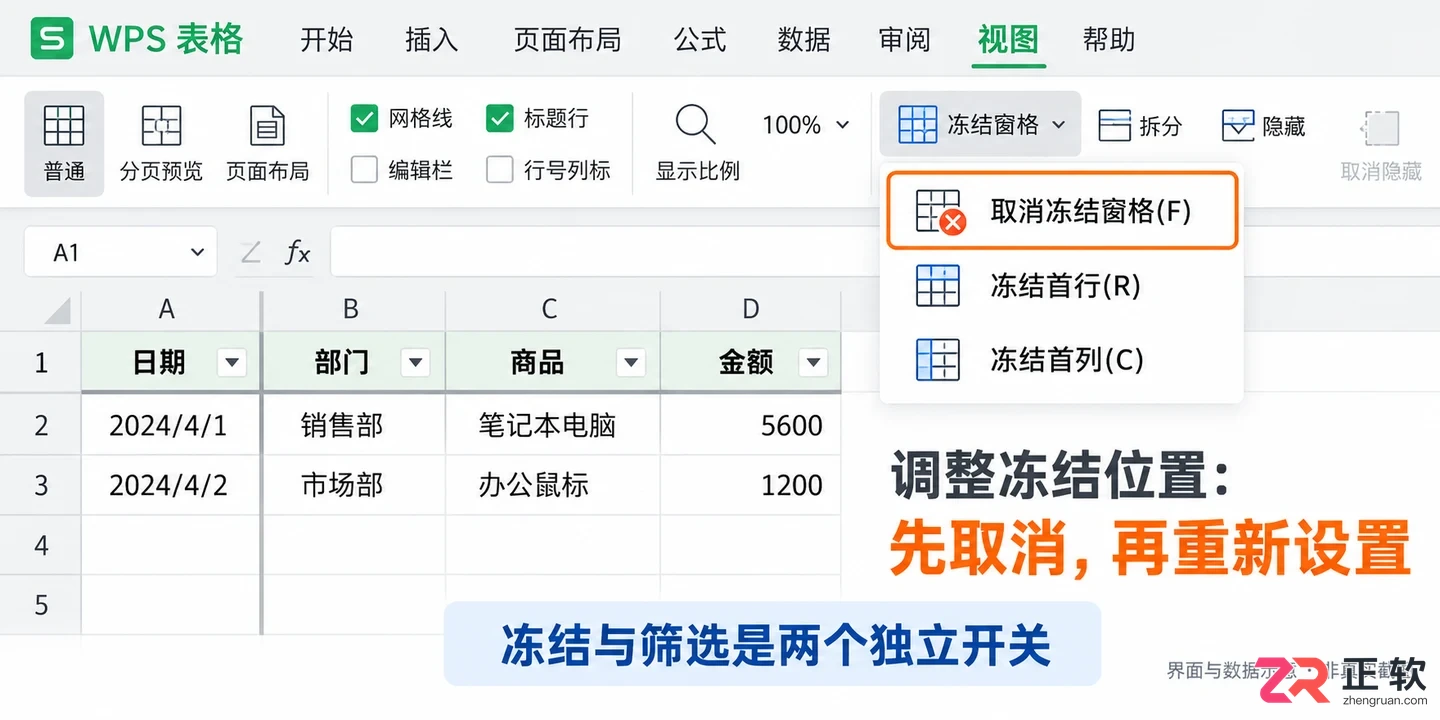Open the 部门 column filter arrow
Viewport: 1440px width, 720px height.
coord(416,363)
